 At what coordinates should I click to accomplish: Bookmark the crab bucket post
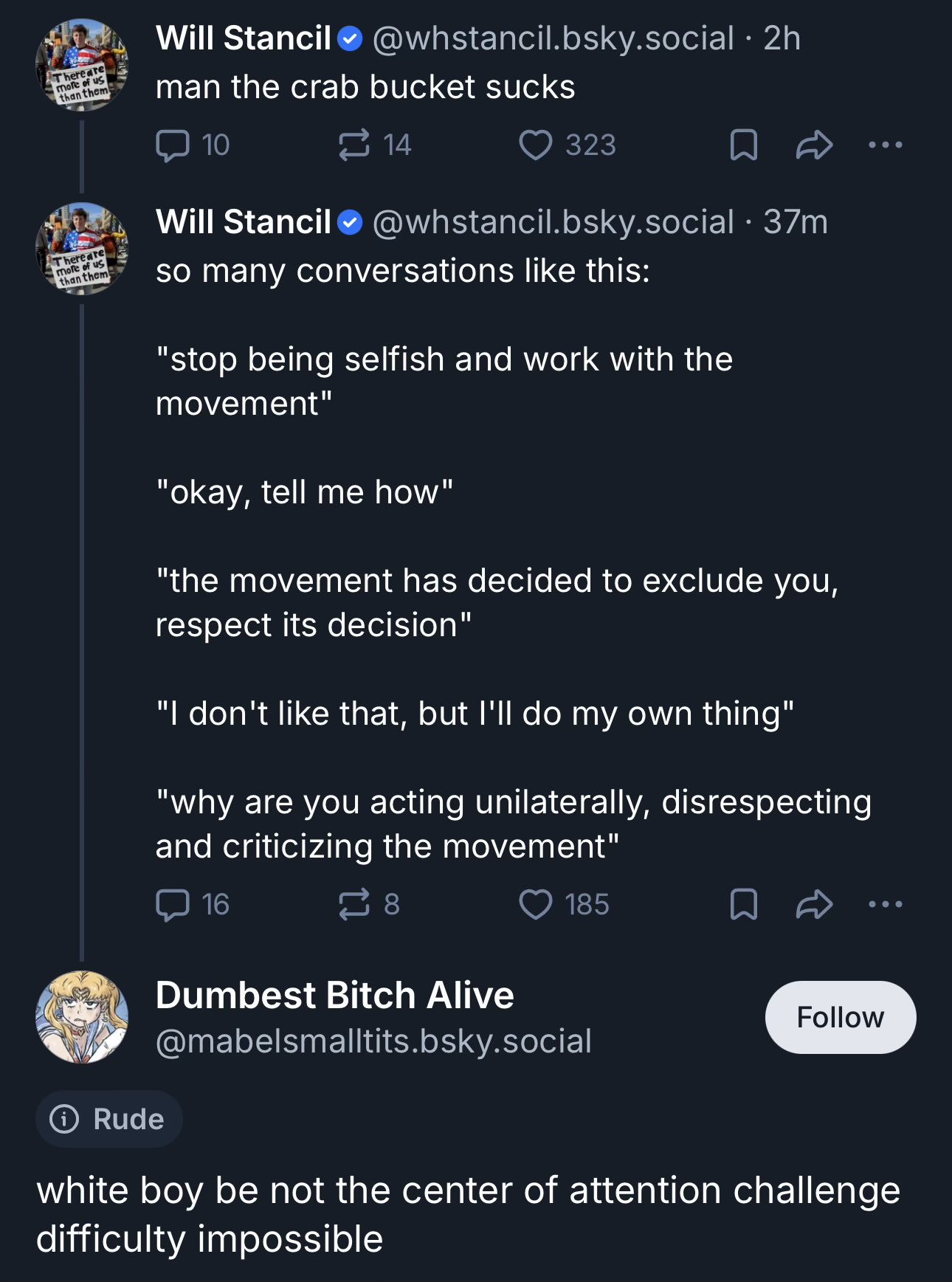point(743,145)
